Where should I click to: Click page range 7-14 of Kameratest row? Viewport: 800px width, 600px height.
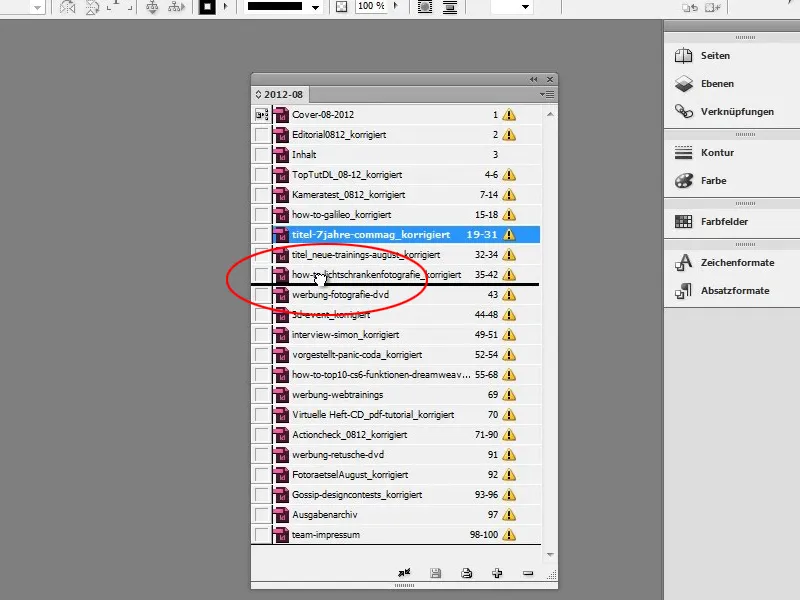coord(488,194)
